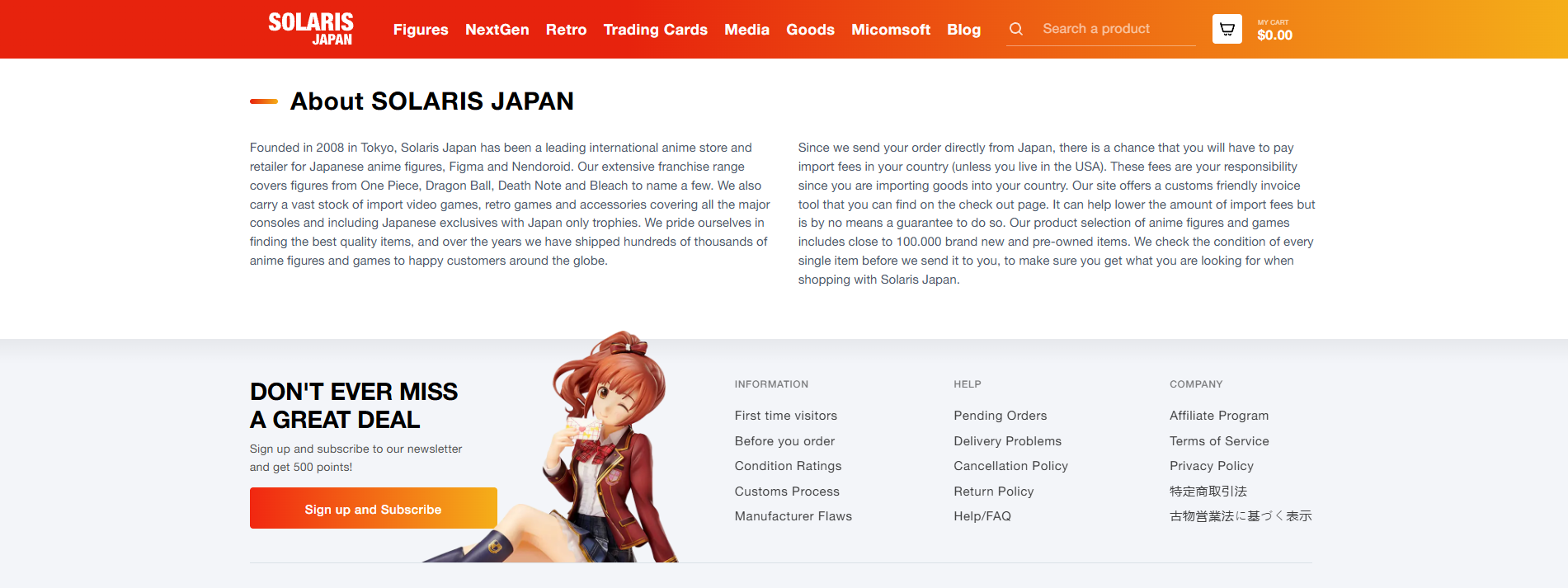The image size is (1568, 588).
Task: Open the Trading Cards menu
Action: click(x=656, y=30)
